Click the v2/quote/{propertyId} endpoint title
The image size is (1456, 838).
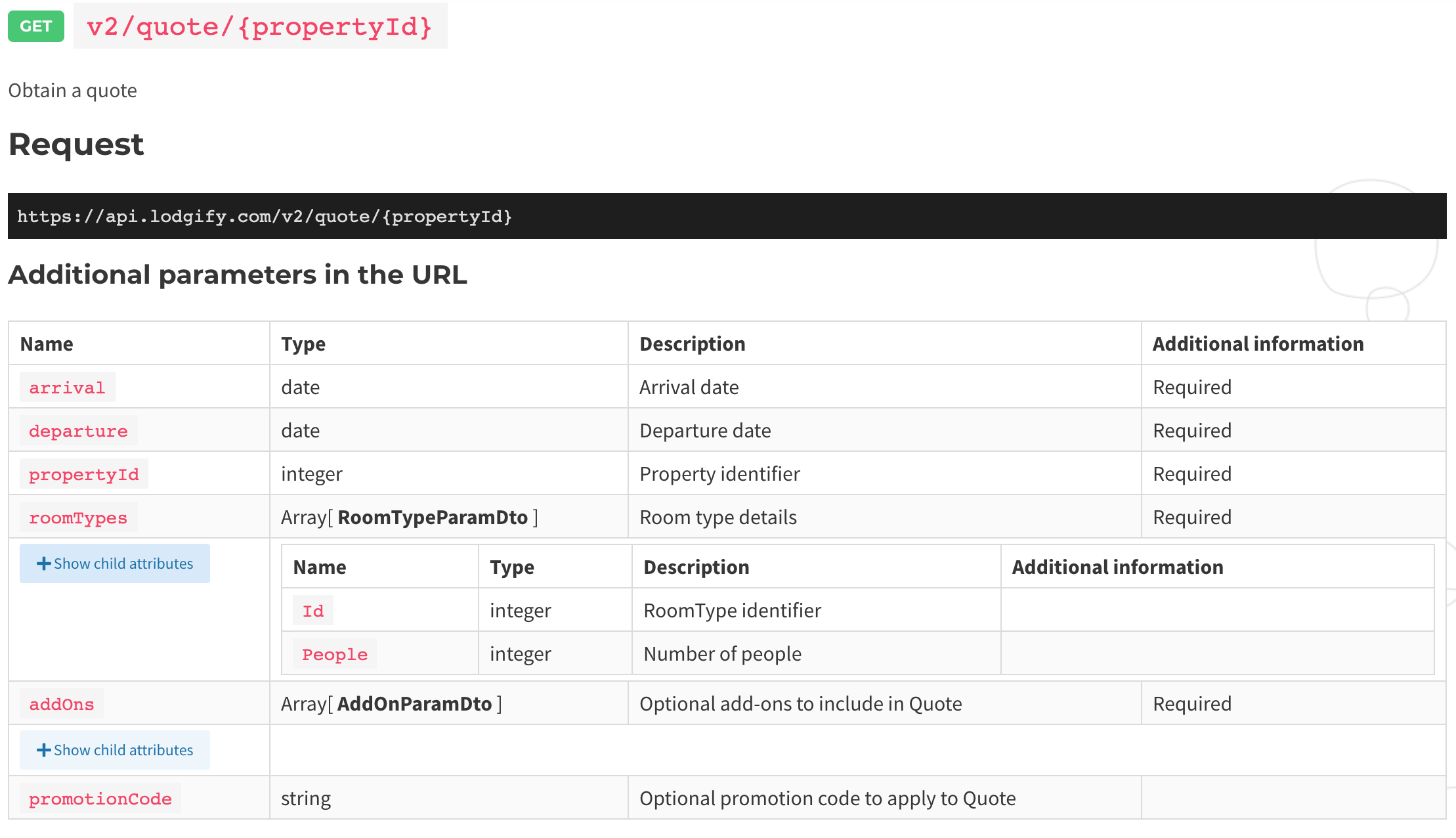point(259,26)
